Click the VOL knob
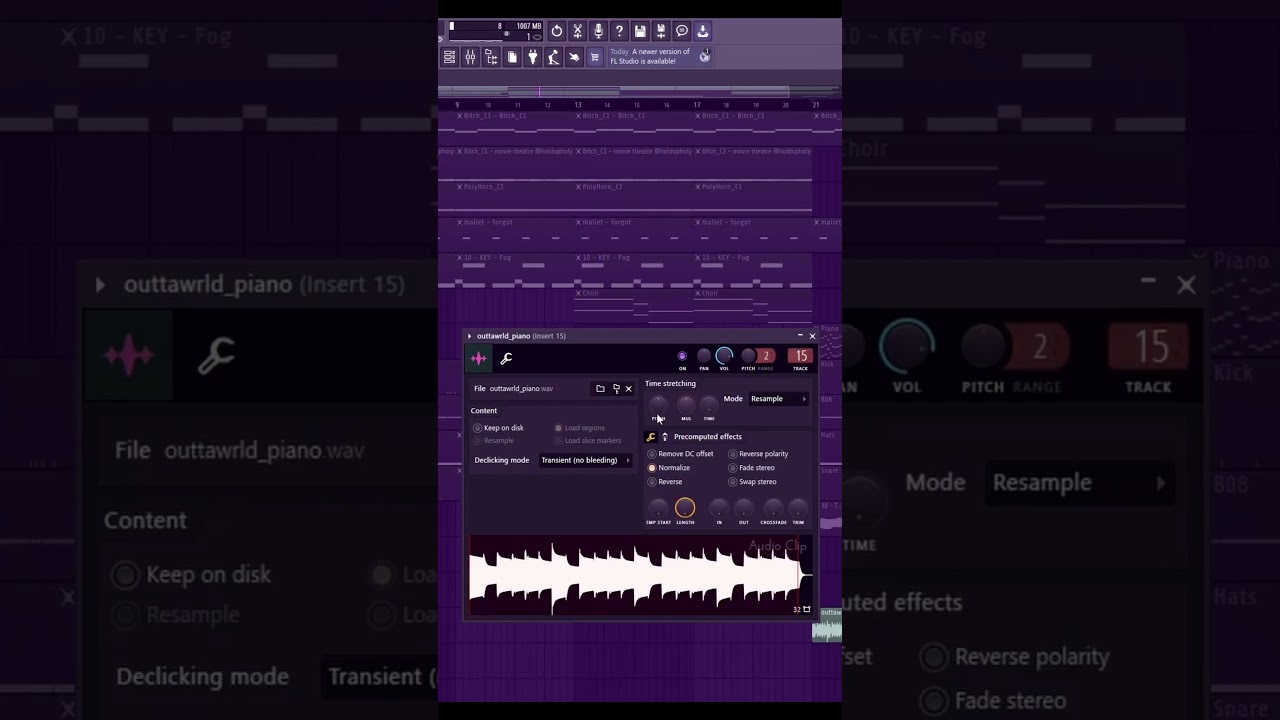 (724, 356)
